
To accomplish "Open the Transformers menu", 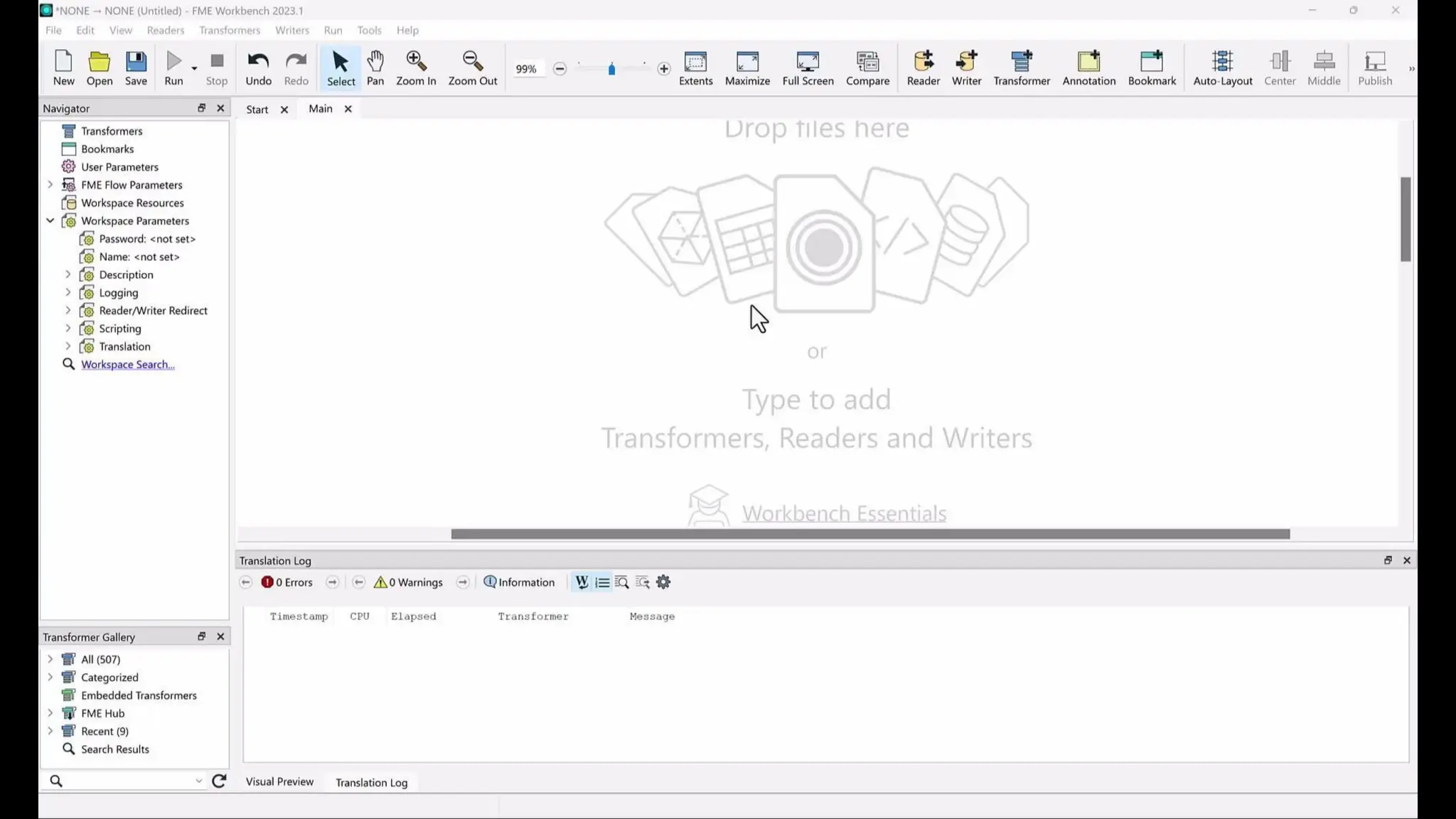I will coord(230,30).
